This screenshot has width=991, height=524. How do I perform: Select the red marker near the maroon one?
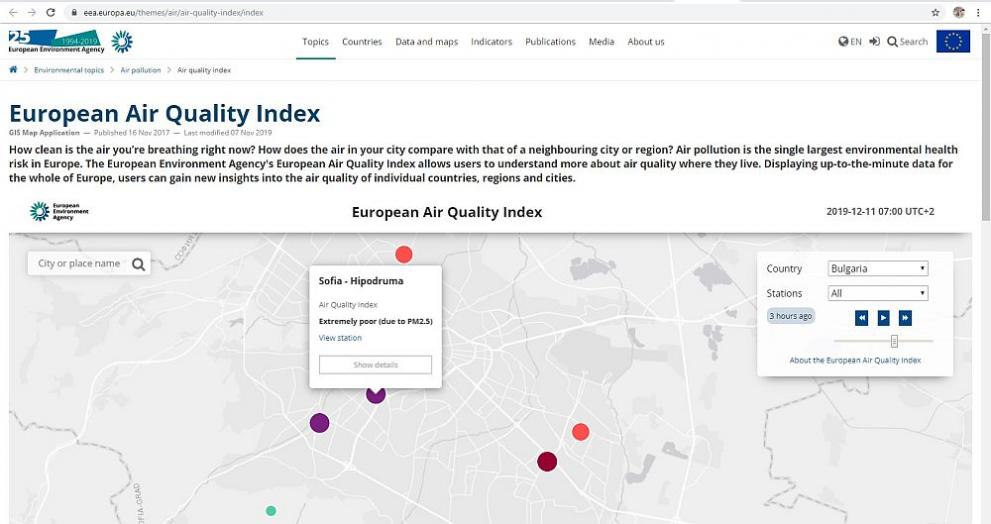pos(581,432)
